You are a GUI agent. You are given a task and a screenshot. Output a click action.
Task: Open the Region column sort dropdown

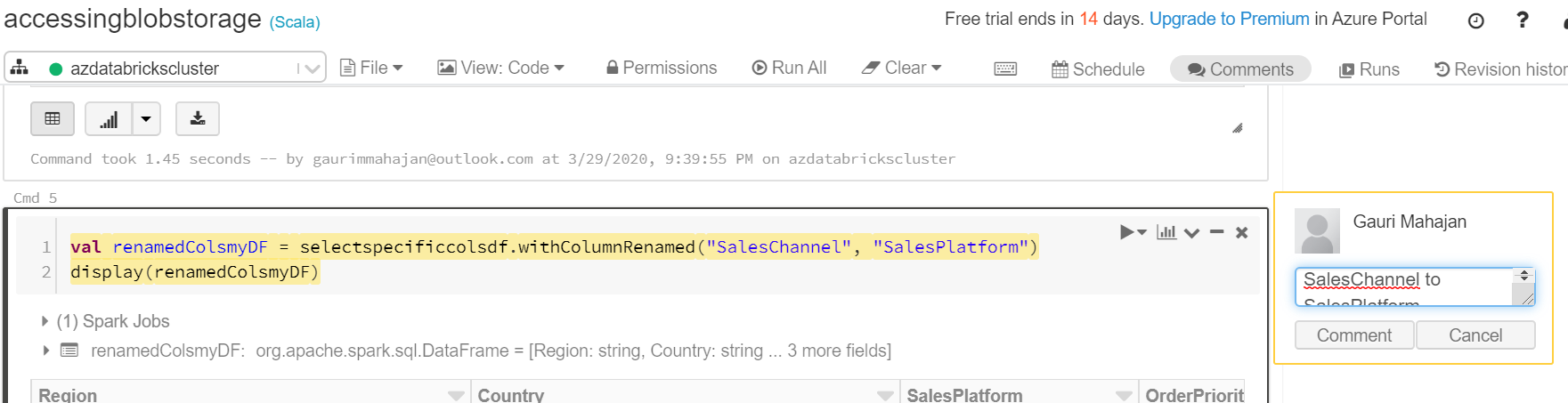click(456, 395)
